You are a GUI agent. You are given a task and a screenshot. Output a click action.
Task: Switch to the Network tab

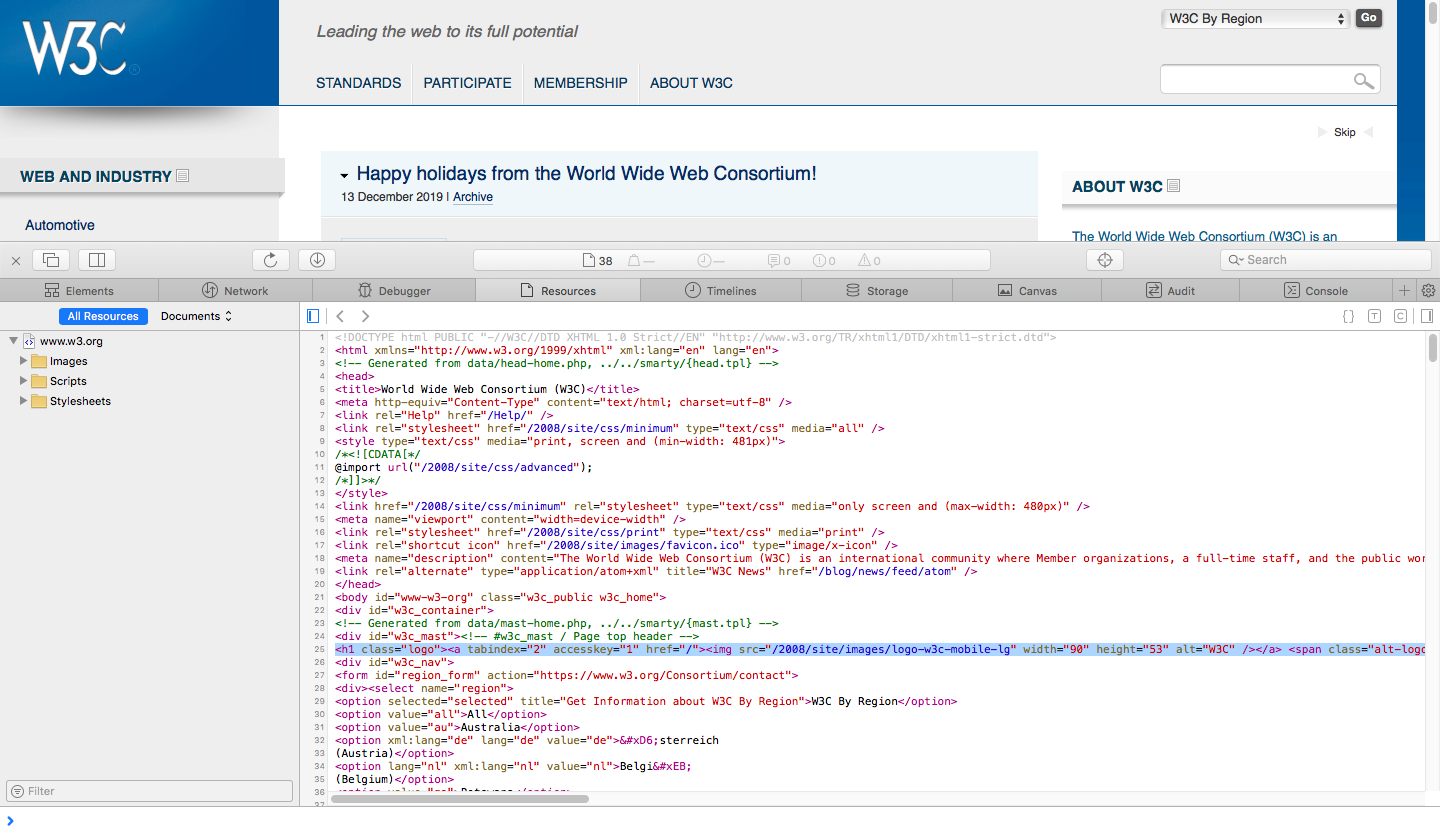point(235,290)
